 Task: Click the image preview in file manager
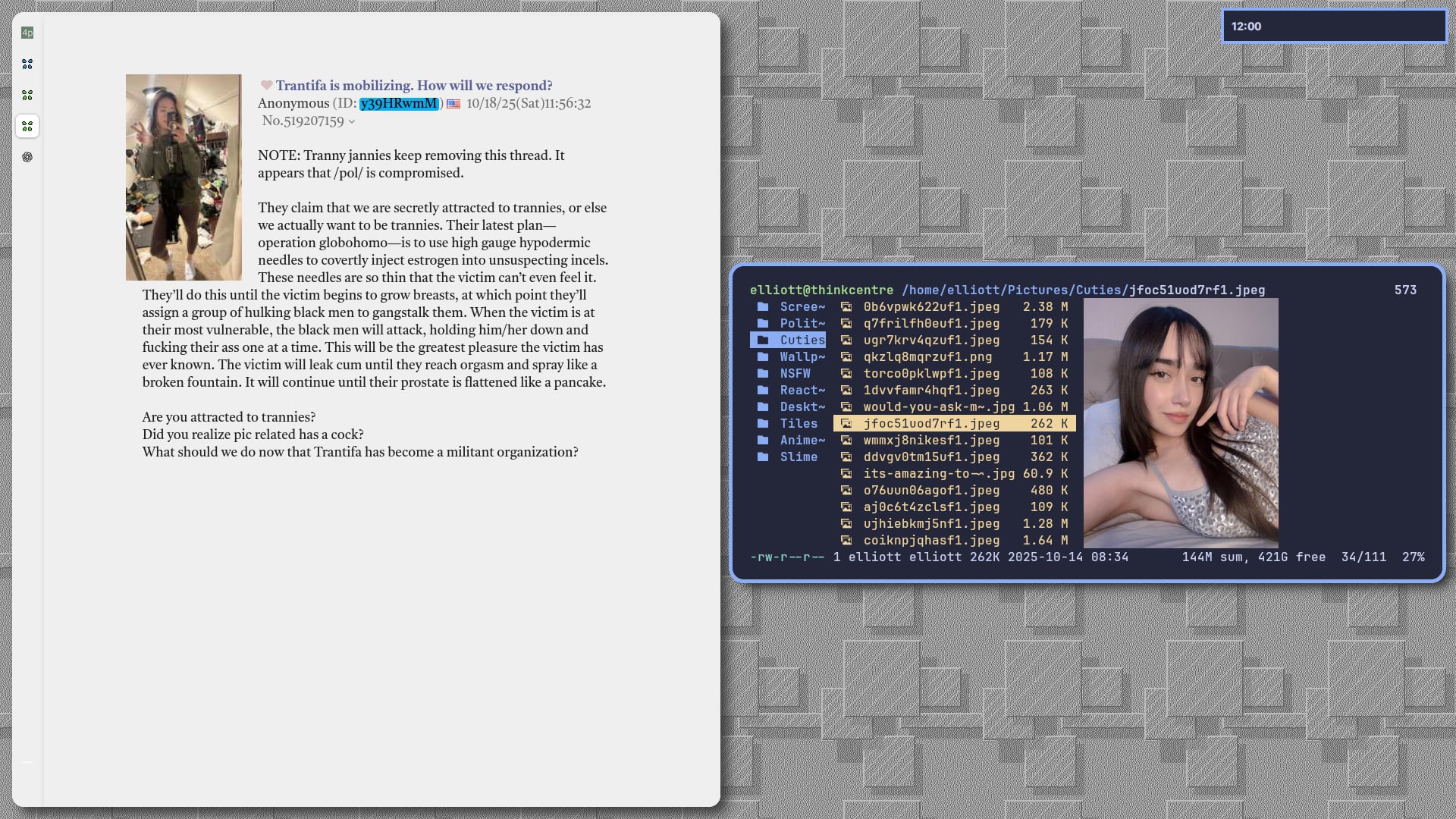[1181, 422]
